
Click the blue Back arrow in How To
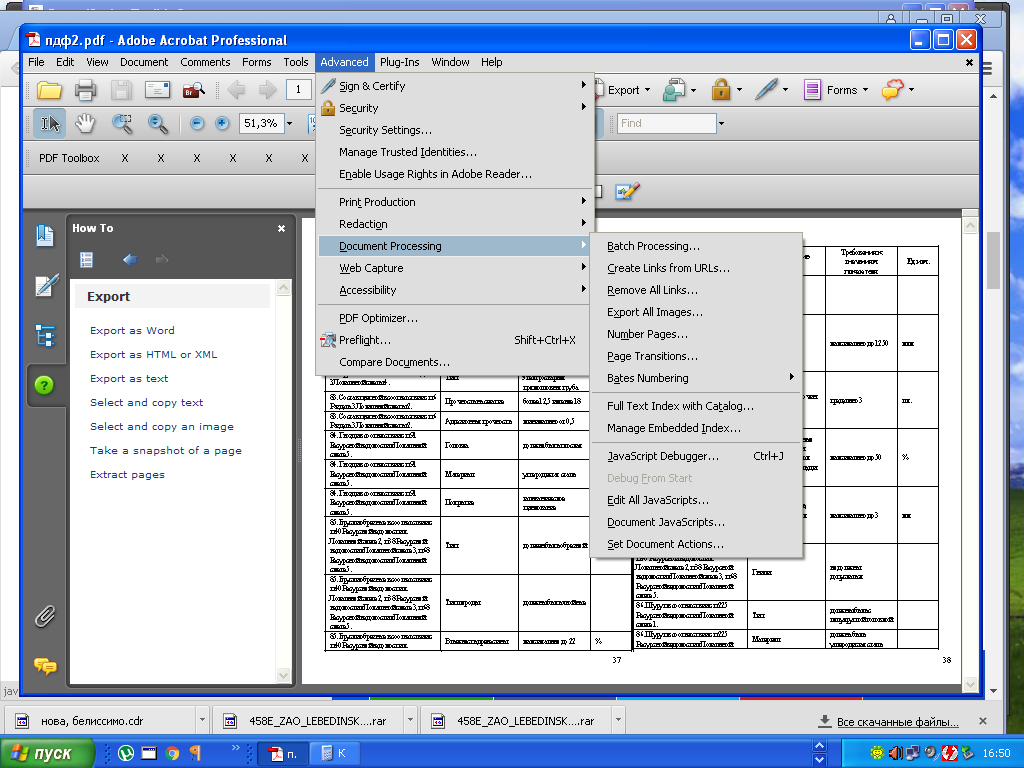click(x=129, y=260)
